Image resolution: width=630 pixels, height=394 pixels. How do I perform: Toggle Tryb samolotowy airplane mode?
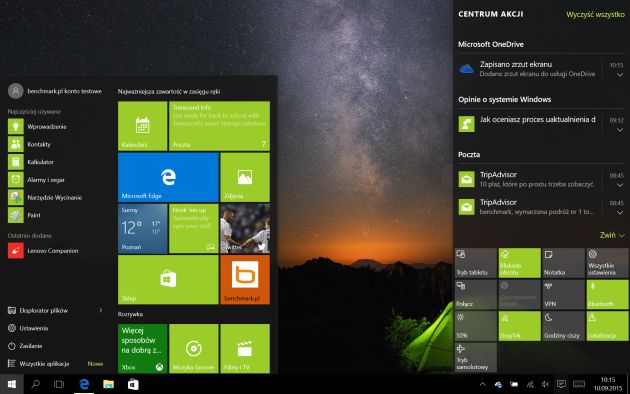(x=476, y=357)
